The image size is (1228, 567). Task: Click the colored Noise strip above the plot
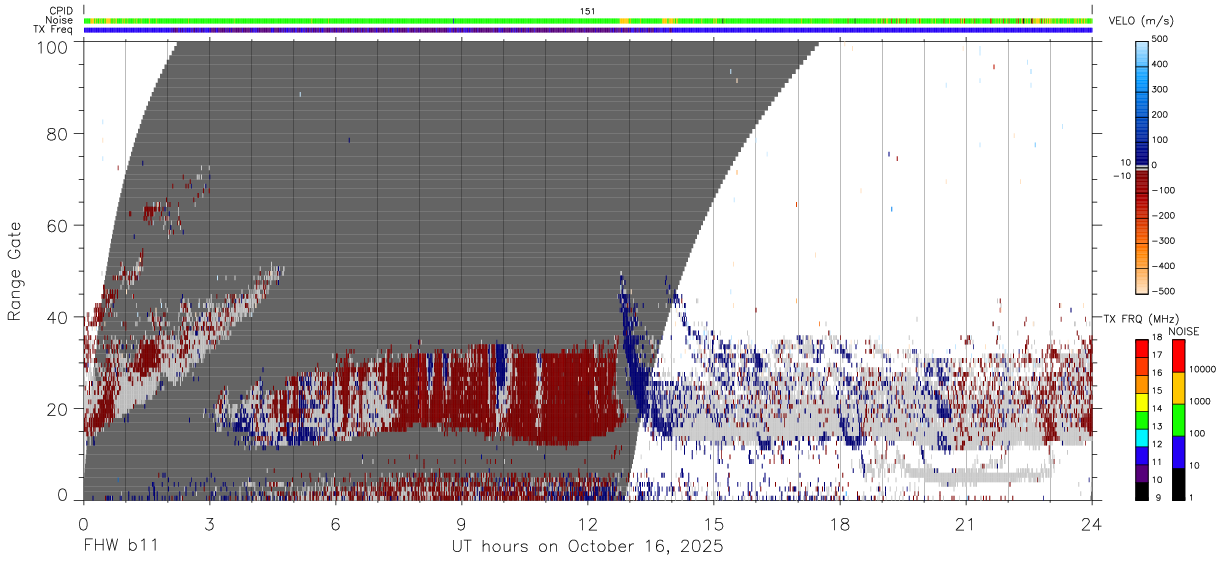[588, 20]
